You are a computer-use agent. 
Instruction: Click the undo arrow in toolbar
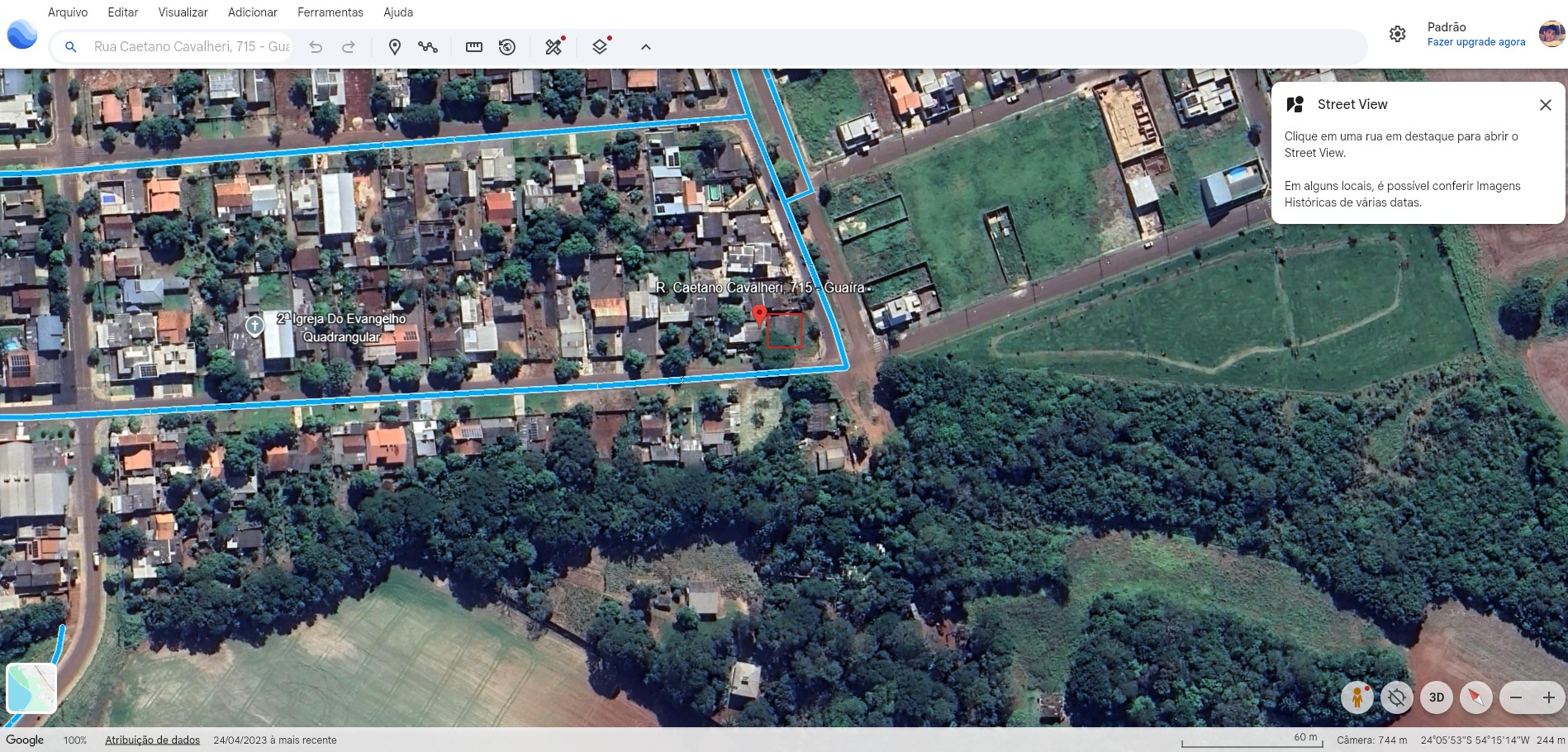coord(316,47)
